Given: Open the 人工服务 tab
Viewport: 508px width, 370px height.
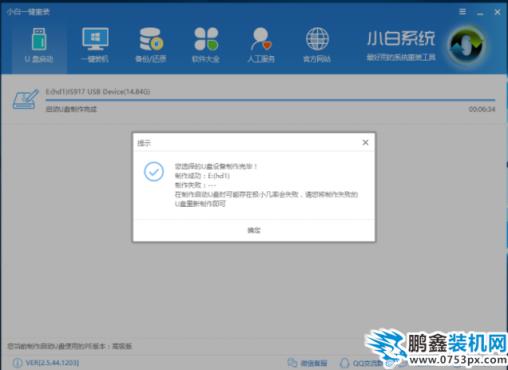Looking at the screenshot, I should click(261, 46).
